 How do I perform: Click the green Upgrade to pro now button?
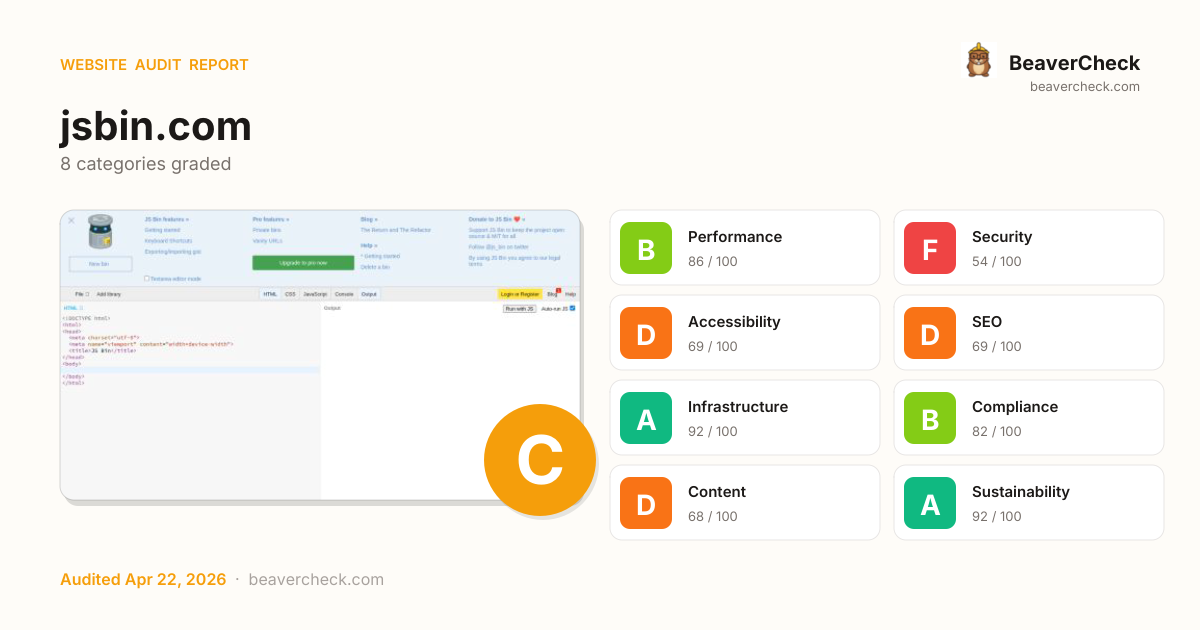303,263
